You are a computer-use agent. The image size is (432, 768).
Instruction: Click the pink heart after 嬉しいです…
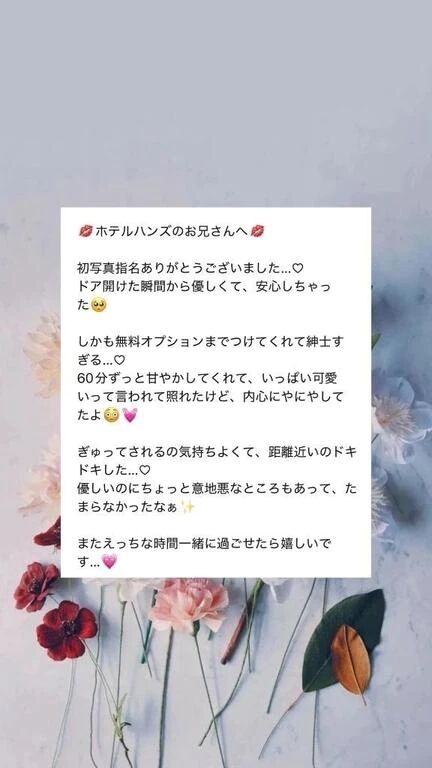pos(109,562)
